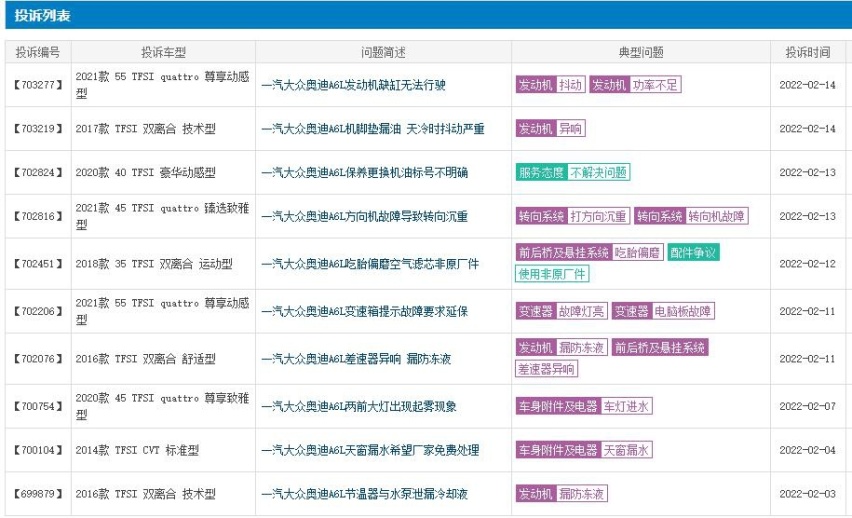
Task: Click the 转向系统 打方向沉重 tag
Action: tap(573, 216)
